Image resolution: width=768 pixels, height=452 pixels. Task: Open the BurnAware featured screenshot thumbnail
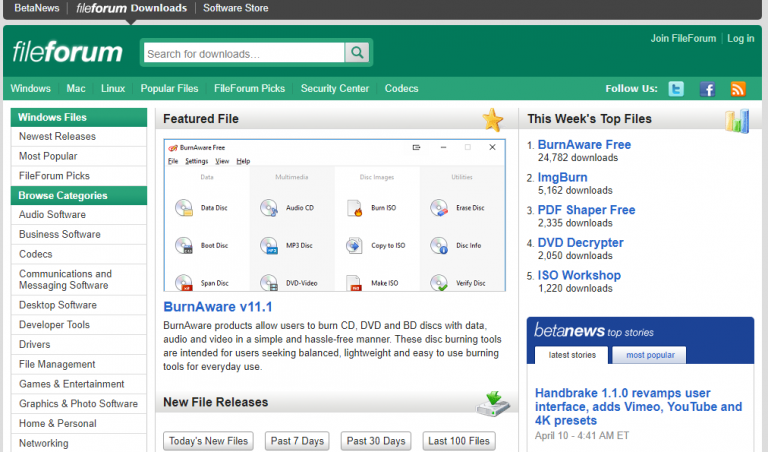click(x=335, y=215)
